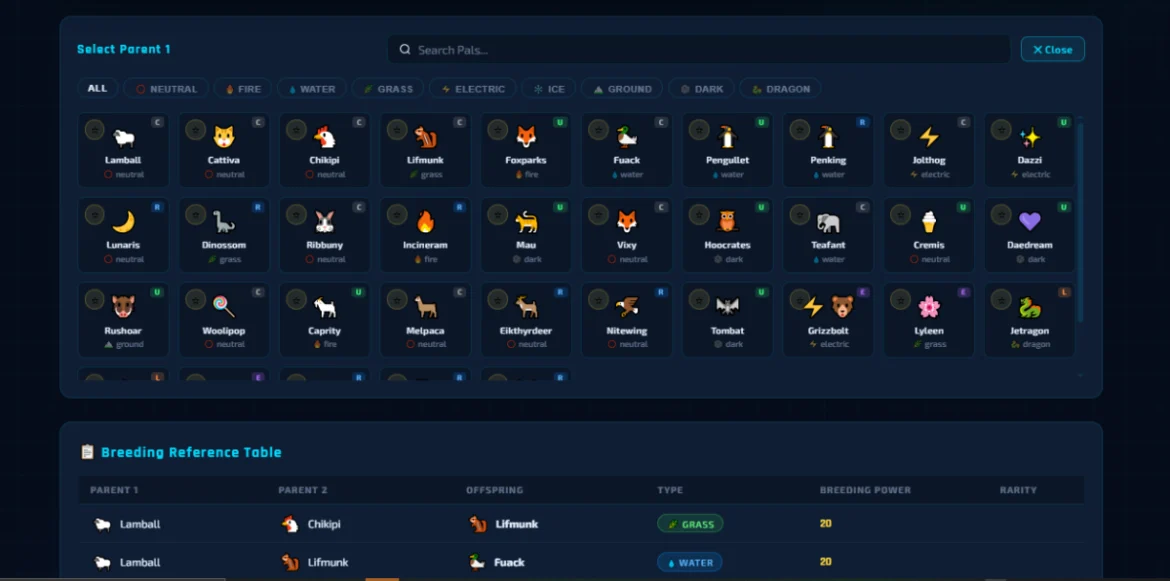Screen dimensions: 1170x581
Task: Click the OFFSPRING column header
Action: (x=495, y=490)
